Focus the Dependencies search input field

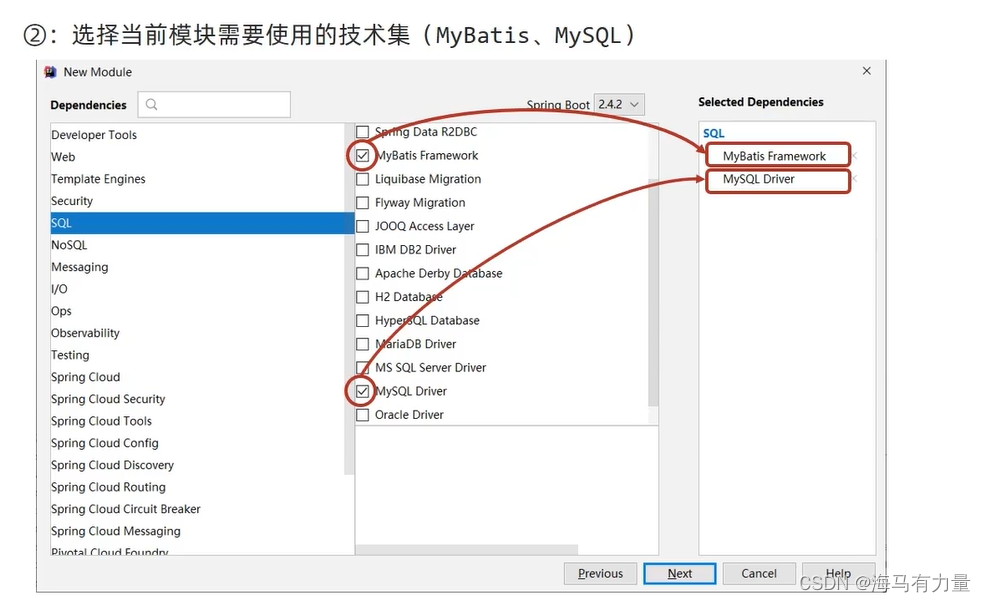pos(214,104)
